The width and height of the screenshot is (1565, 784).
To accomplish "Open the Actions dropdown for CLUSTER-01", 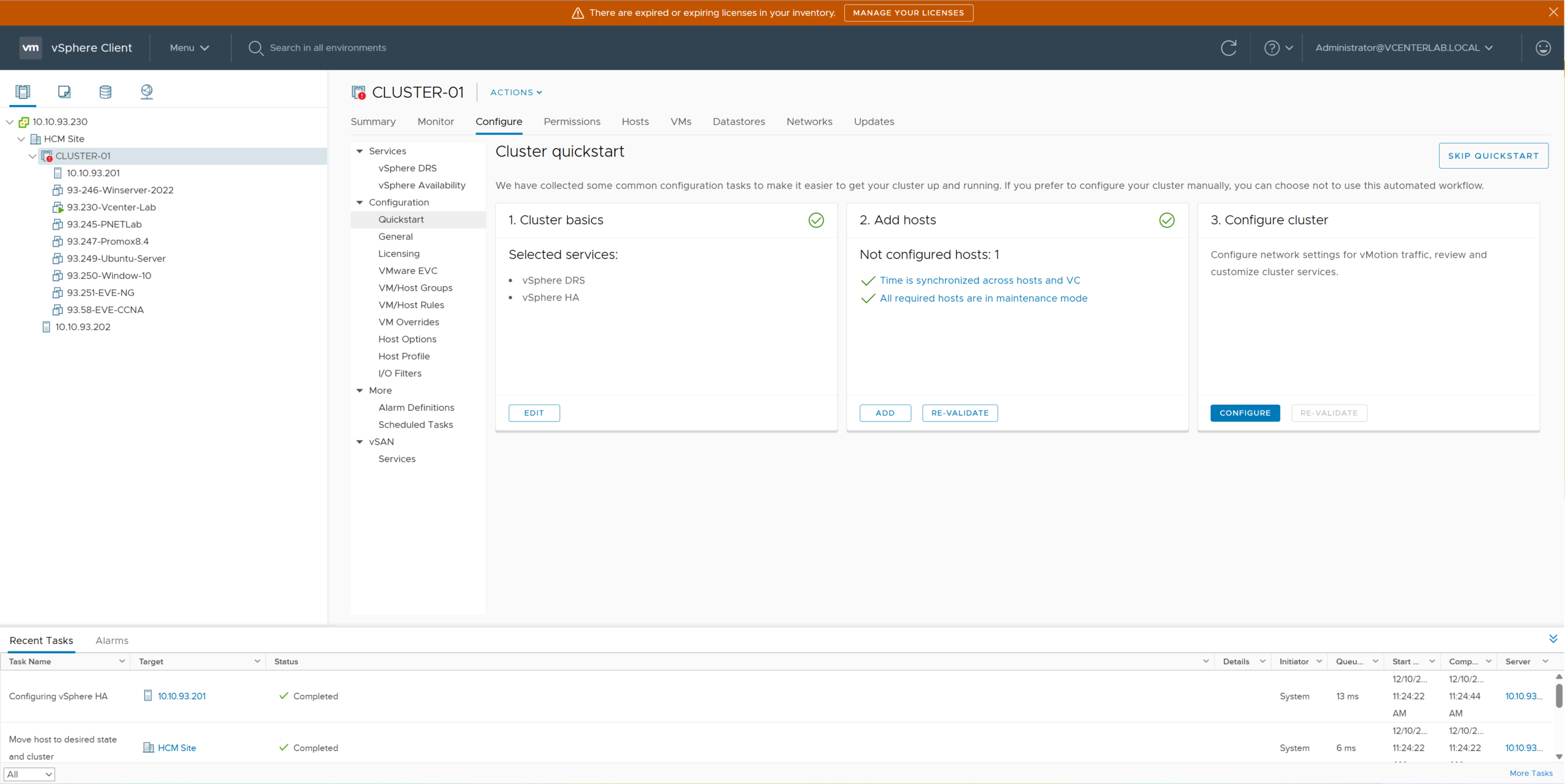I will tap(515, 92).
